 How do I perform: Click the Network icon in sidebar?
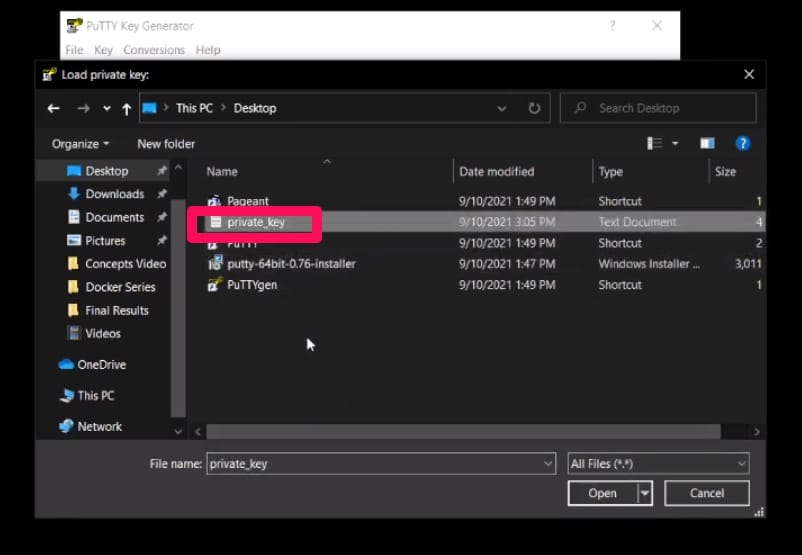point(66,426)
